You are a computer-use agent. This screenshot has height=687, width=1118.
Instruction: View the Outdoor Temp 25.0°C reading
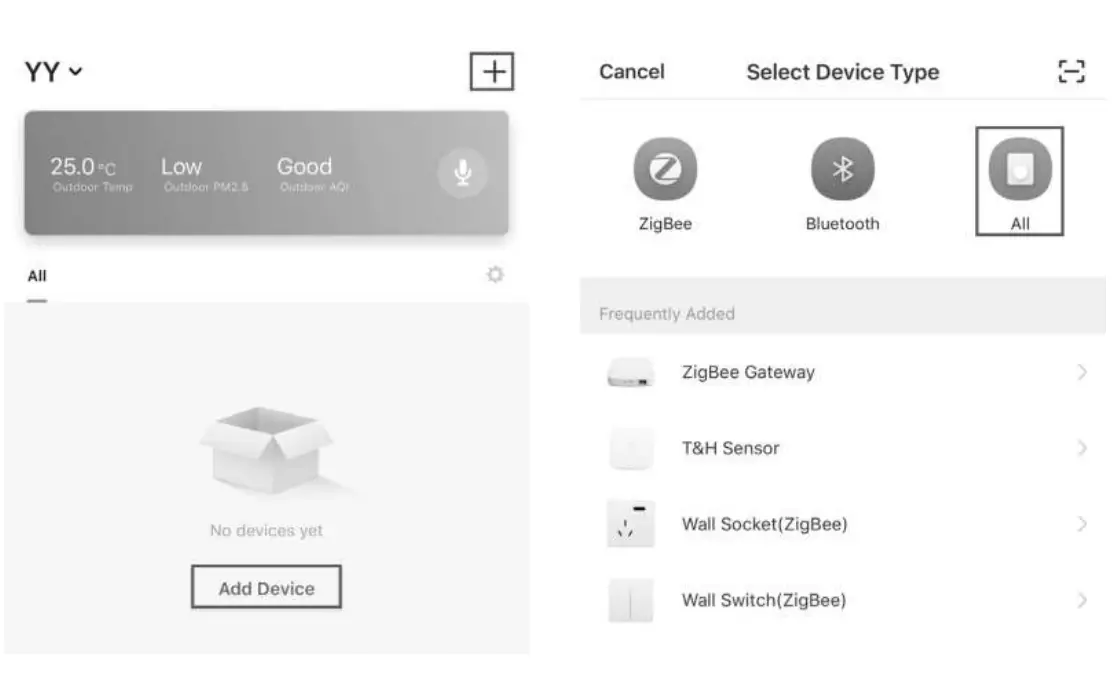pos(91,172)
